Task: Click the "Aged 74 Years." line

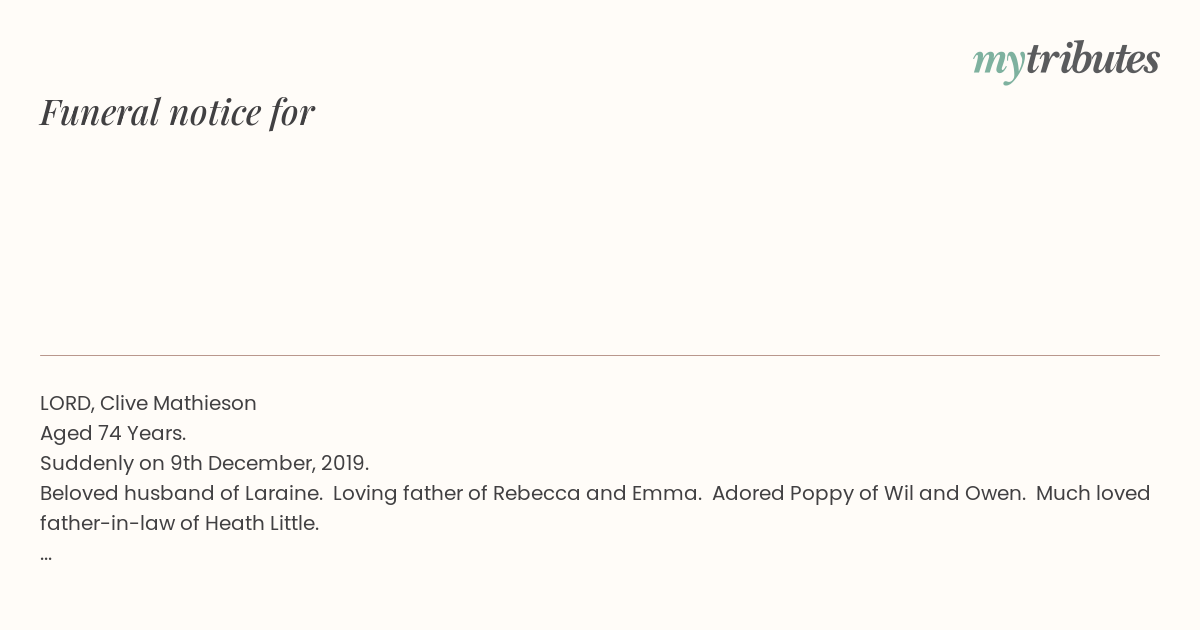Action: 113,433
